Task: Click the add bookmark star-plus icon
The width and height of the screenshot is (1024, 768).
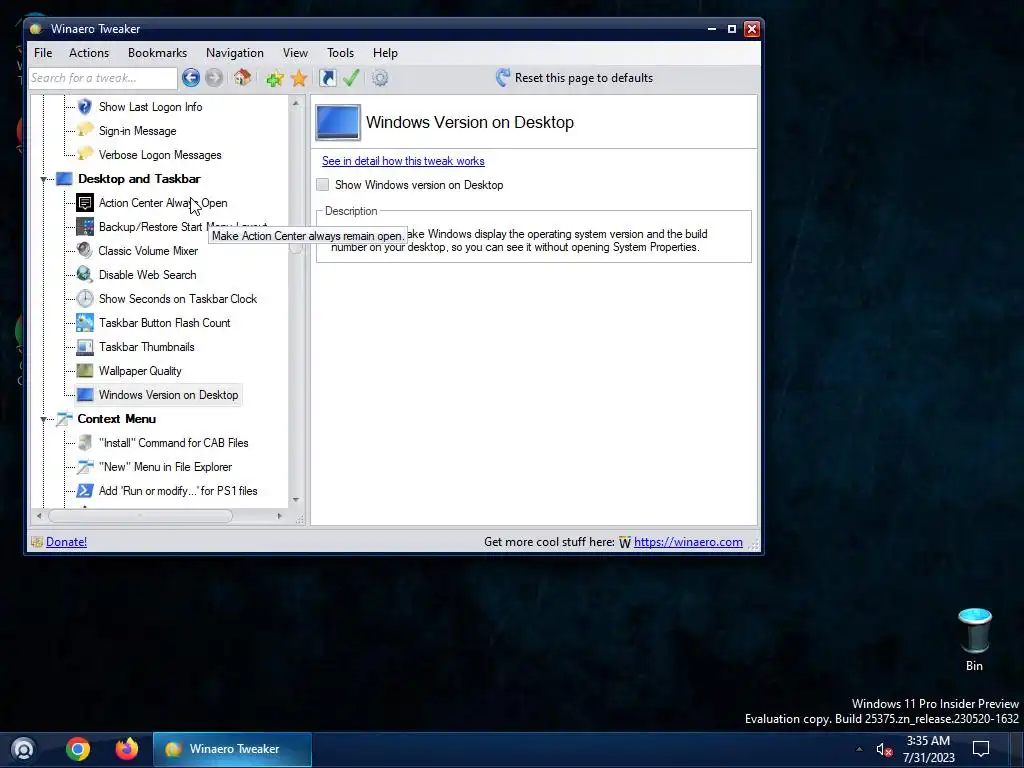Action: 275,78
